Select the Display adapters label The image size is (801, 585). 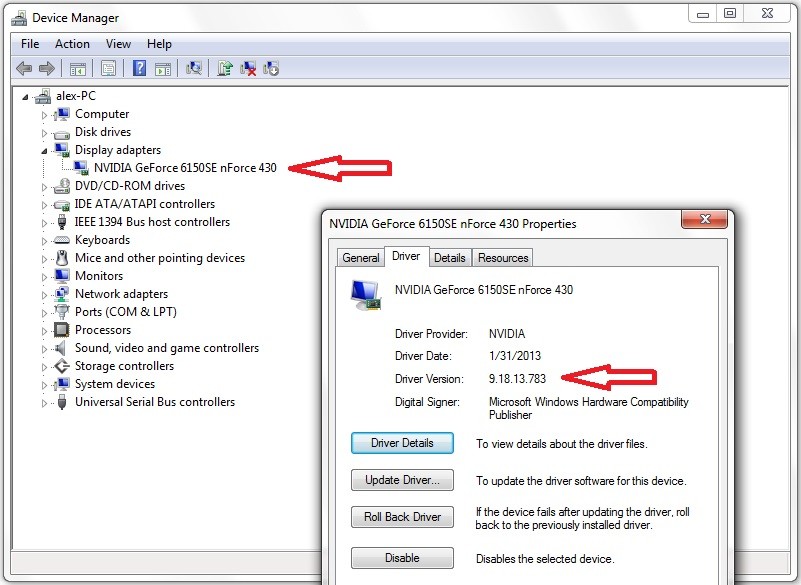point(118,150)
